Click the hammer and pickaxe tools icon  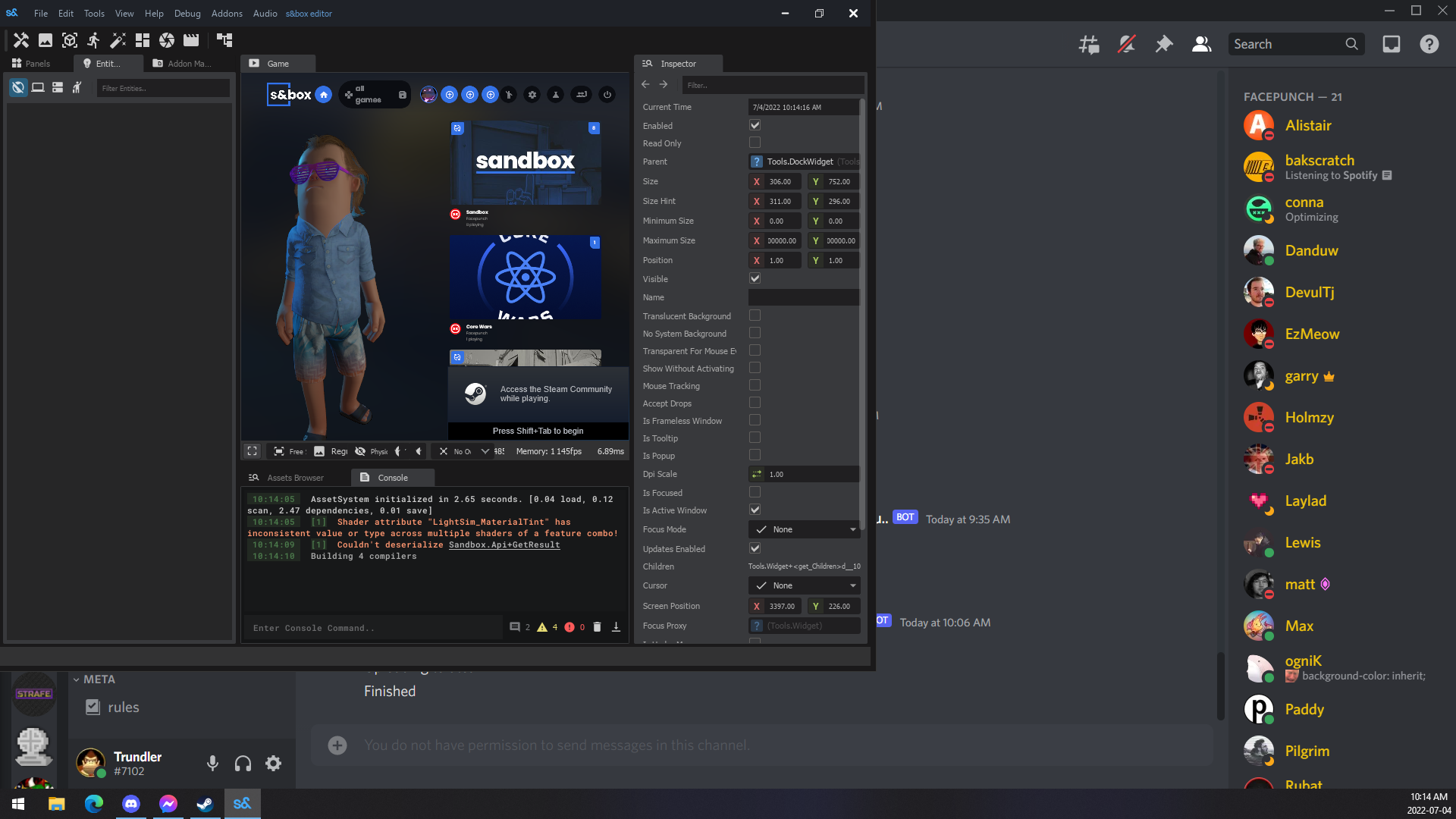pos(21,40)
